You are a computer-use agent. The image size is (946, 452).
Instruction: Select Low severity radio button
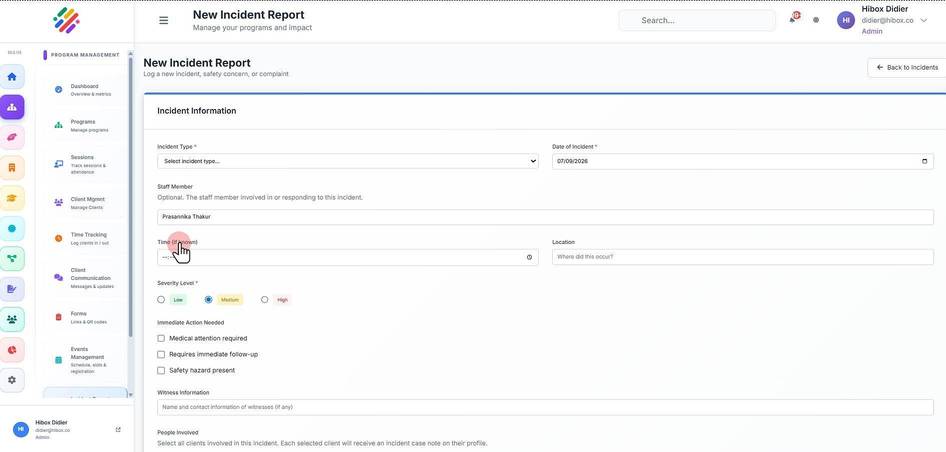pyautogui.click(x=161, y=299)
